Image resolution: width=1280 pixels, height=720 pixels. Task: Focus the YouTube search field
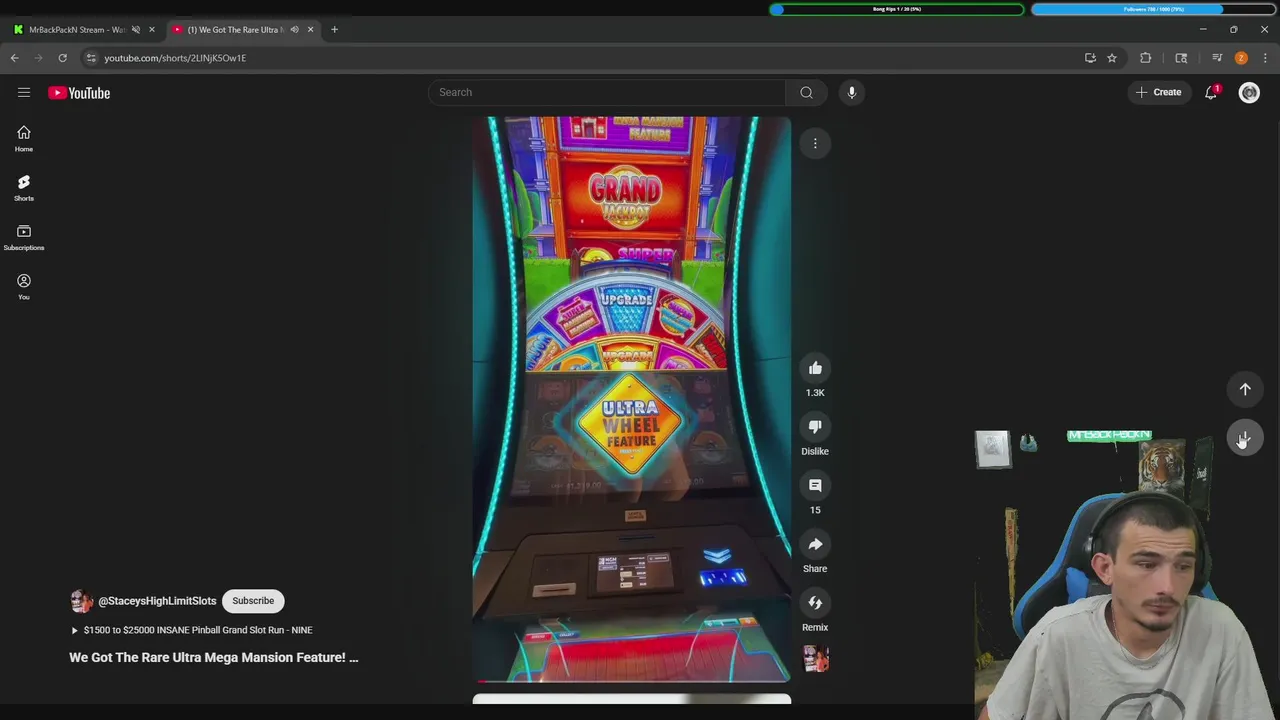point(607,92)
